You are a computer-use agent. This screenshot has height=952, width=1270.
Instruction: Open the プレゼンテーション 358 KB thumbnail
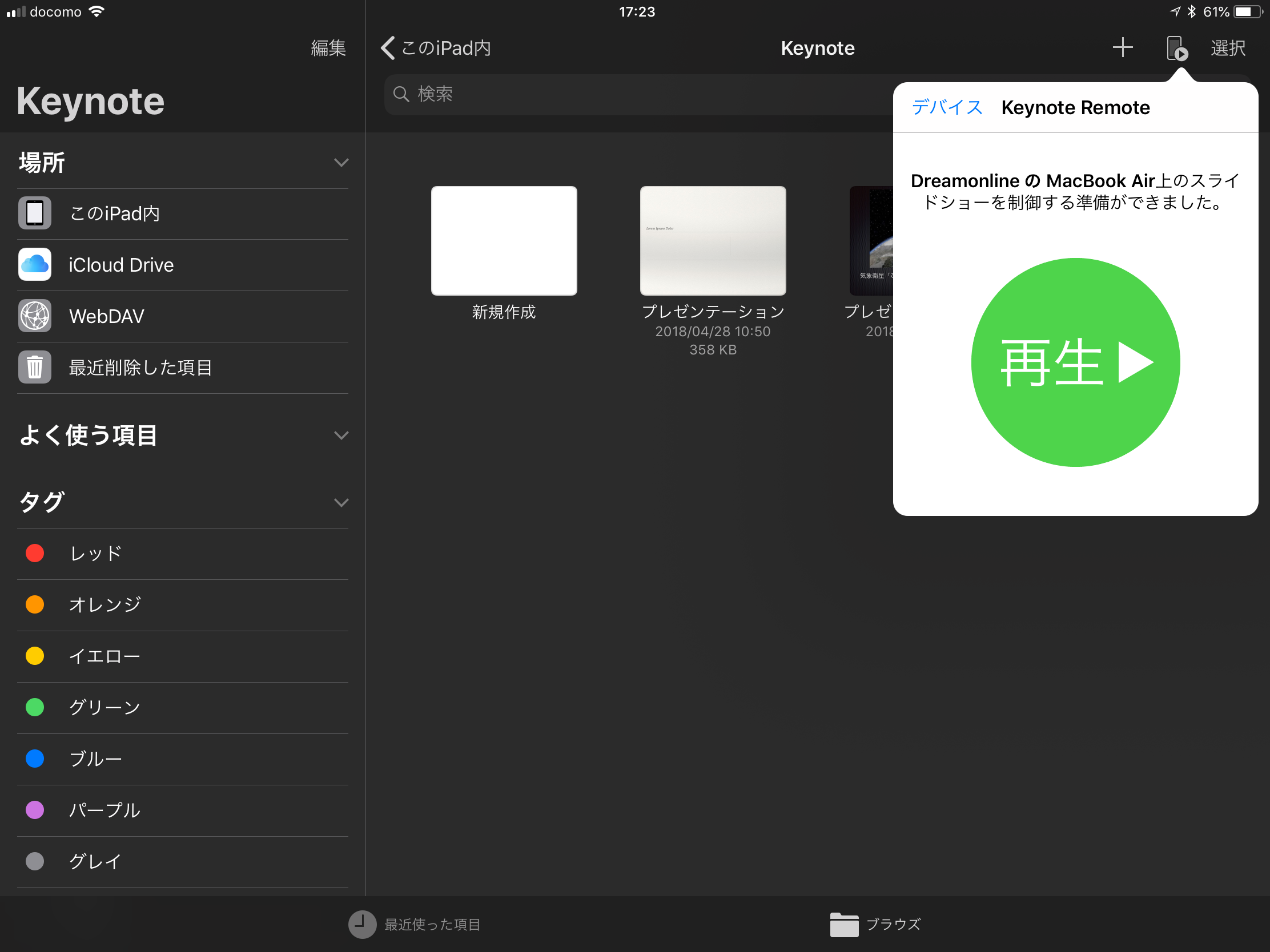pos(713,241)
